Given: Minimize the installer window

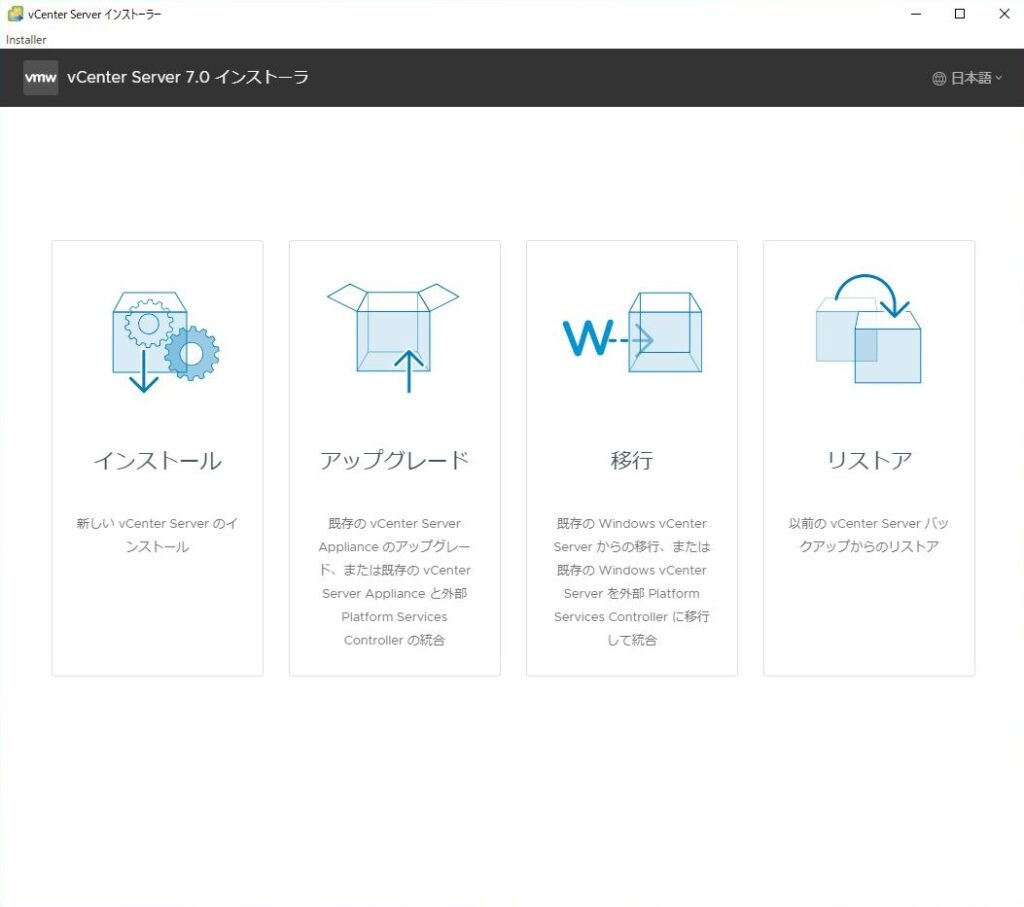Looking at the screenshot, I should (x=916, y=14).
